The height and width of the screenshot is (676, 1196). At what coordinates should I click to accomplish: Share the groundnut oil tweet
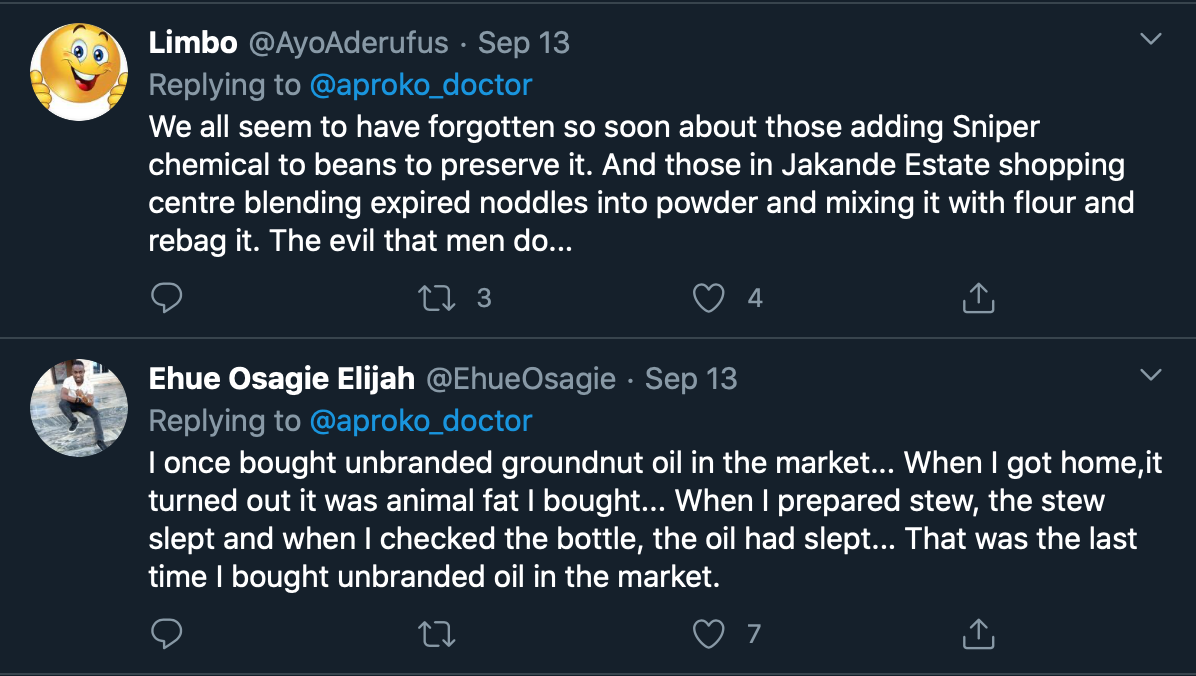click(977, 633)
